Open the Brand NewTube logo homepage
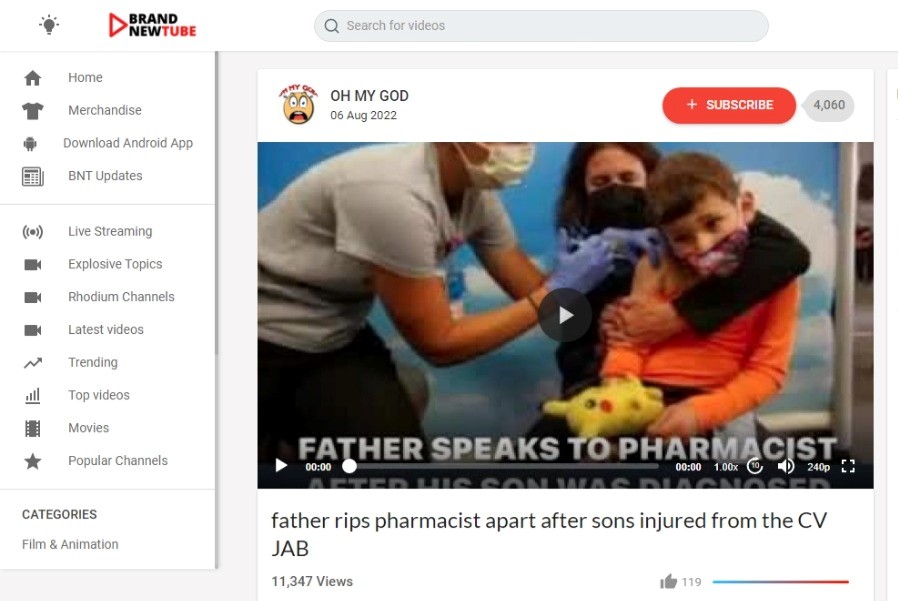 click(152, 25)
